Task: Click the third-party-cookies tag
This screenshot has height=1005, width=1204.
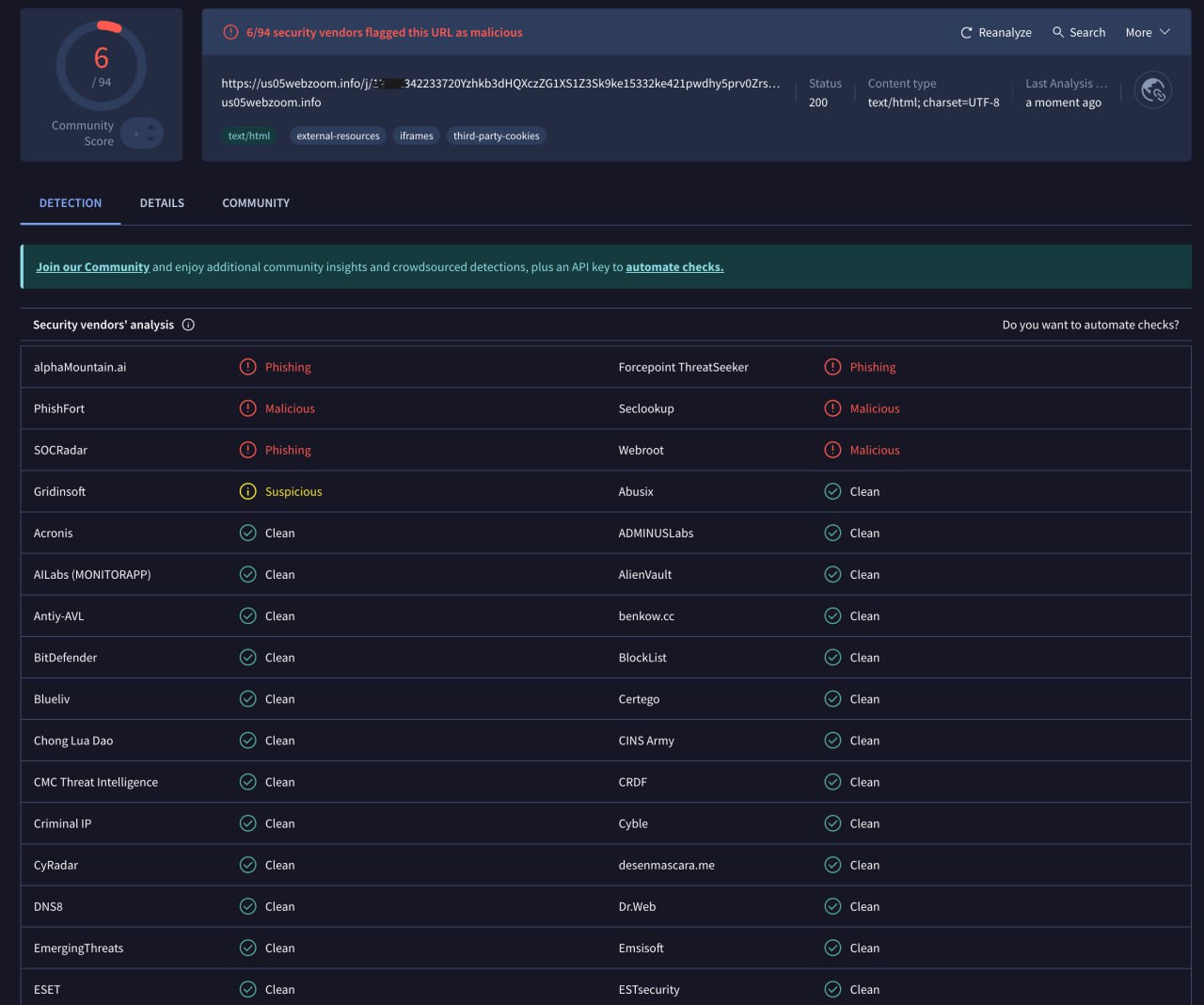Action: (496, 136)
